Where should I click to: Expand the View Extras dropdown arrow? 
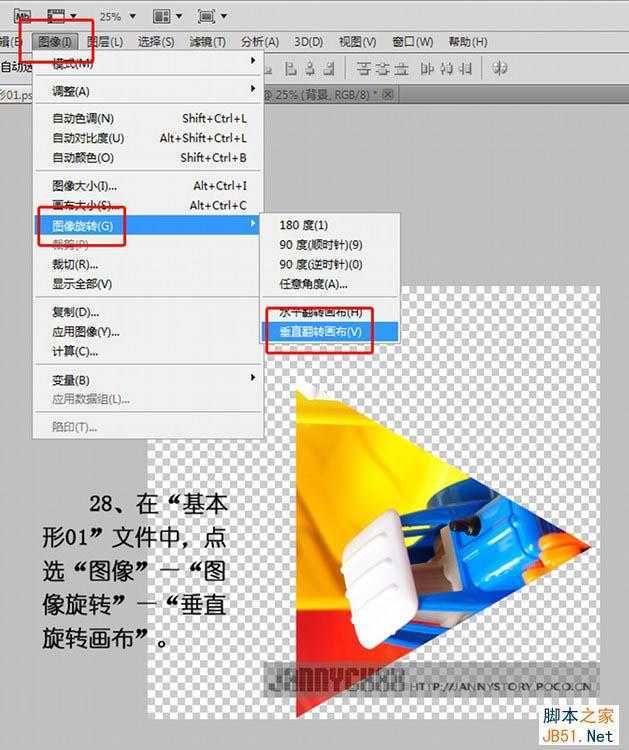pyautogui.click(x=73, y=16)
